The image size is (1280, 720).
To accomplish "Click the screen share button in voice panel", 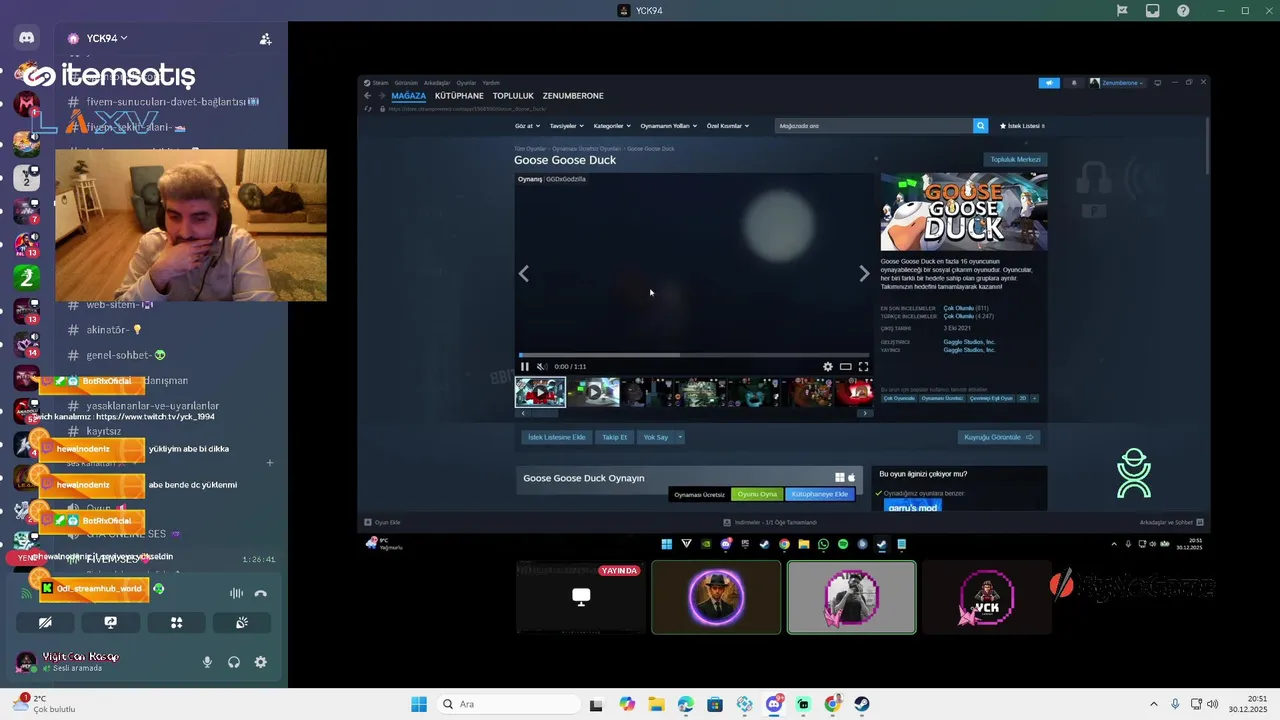I will coord(111,622).
